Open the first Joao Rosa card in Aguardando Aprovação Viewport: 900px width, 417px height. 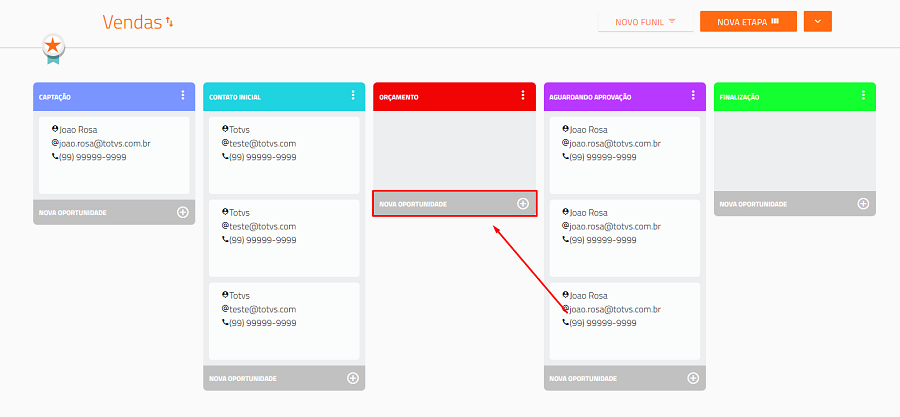tap(624, 155)
